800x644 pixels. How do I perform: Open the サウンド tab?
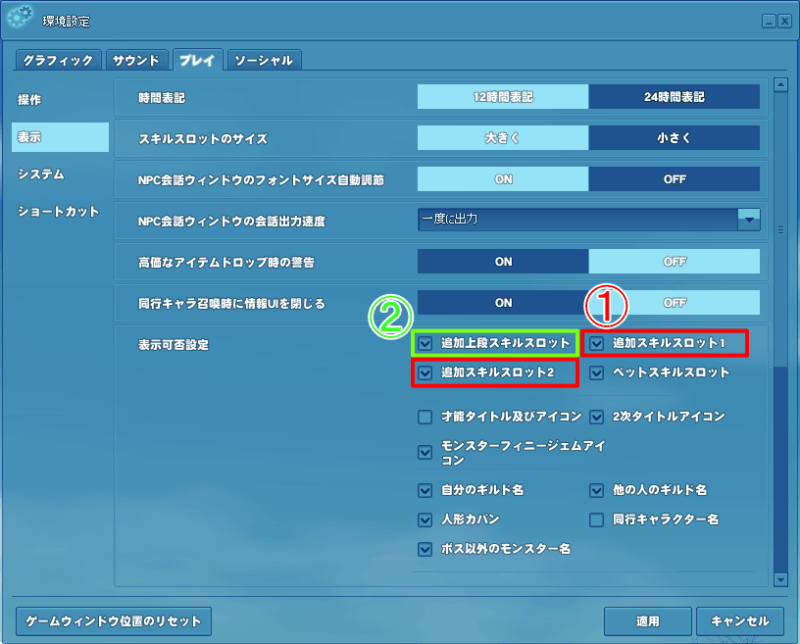[135, 61]
